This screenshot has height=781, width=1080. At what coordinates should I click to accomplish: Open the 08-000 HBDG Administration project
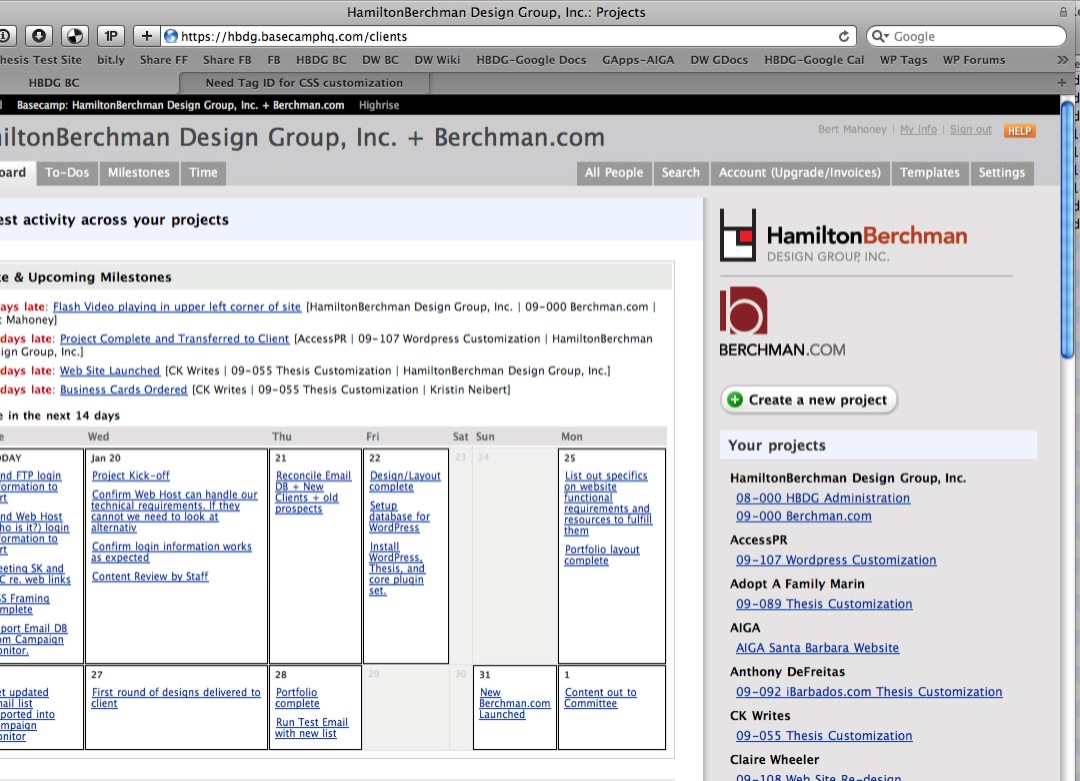click(823, 498)
